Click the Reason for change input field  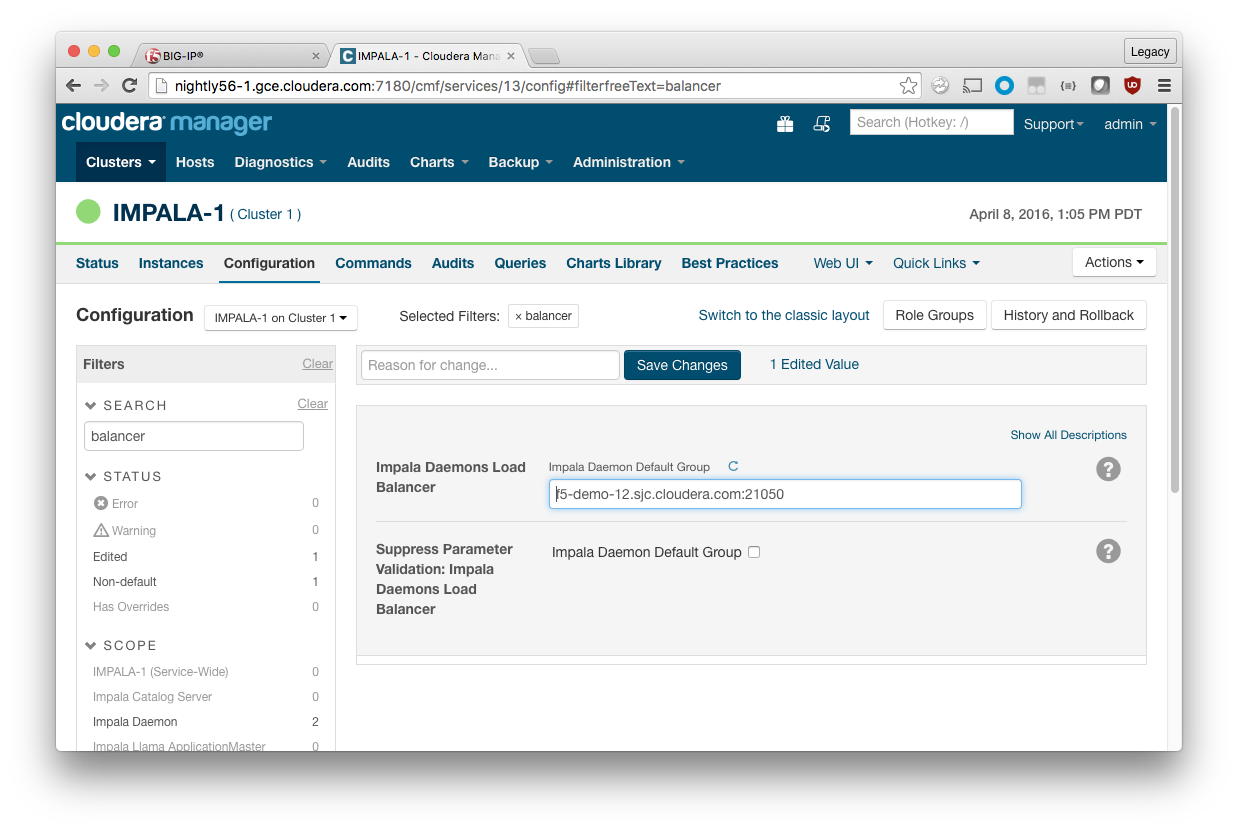(x=490, y=365)
